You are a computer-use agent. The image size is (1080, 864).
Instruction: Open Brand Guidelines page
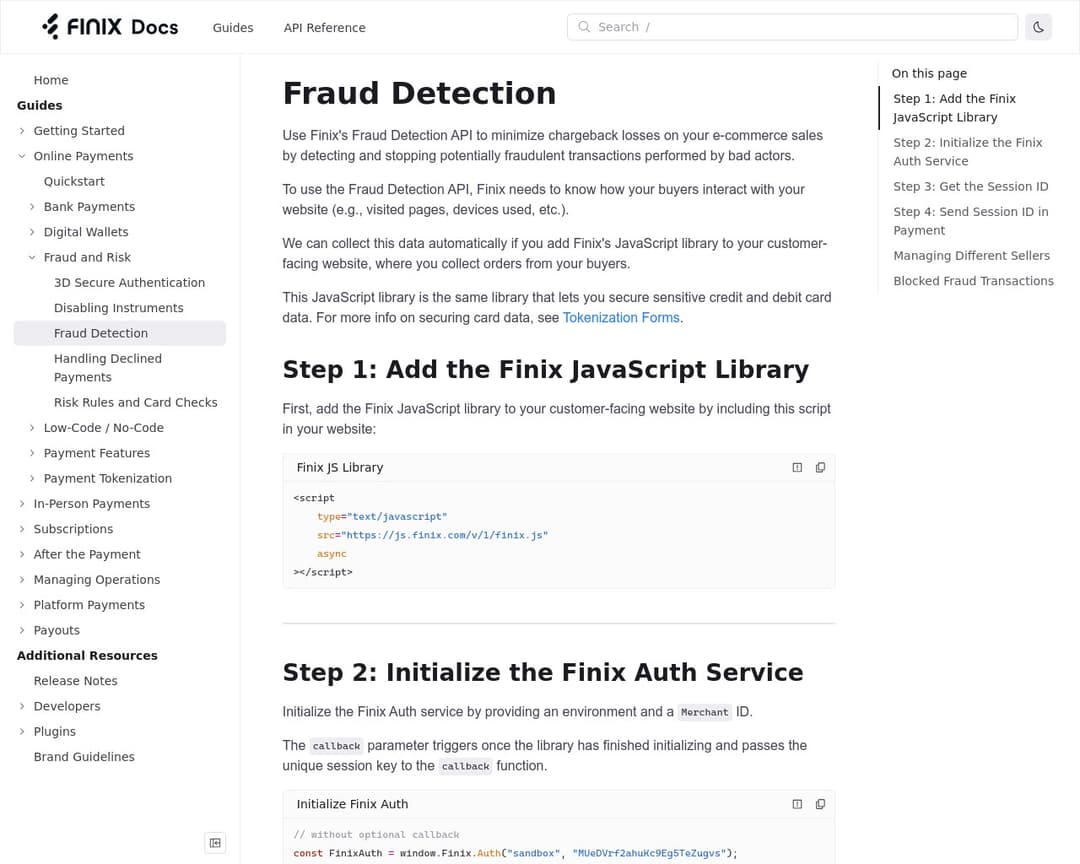point(84,757)
